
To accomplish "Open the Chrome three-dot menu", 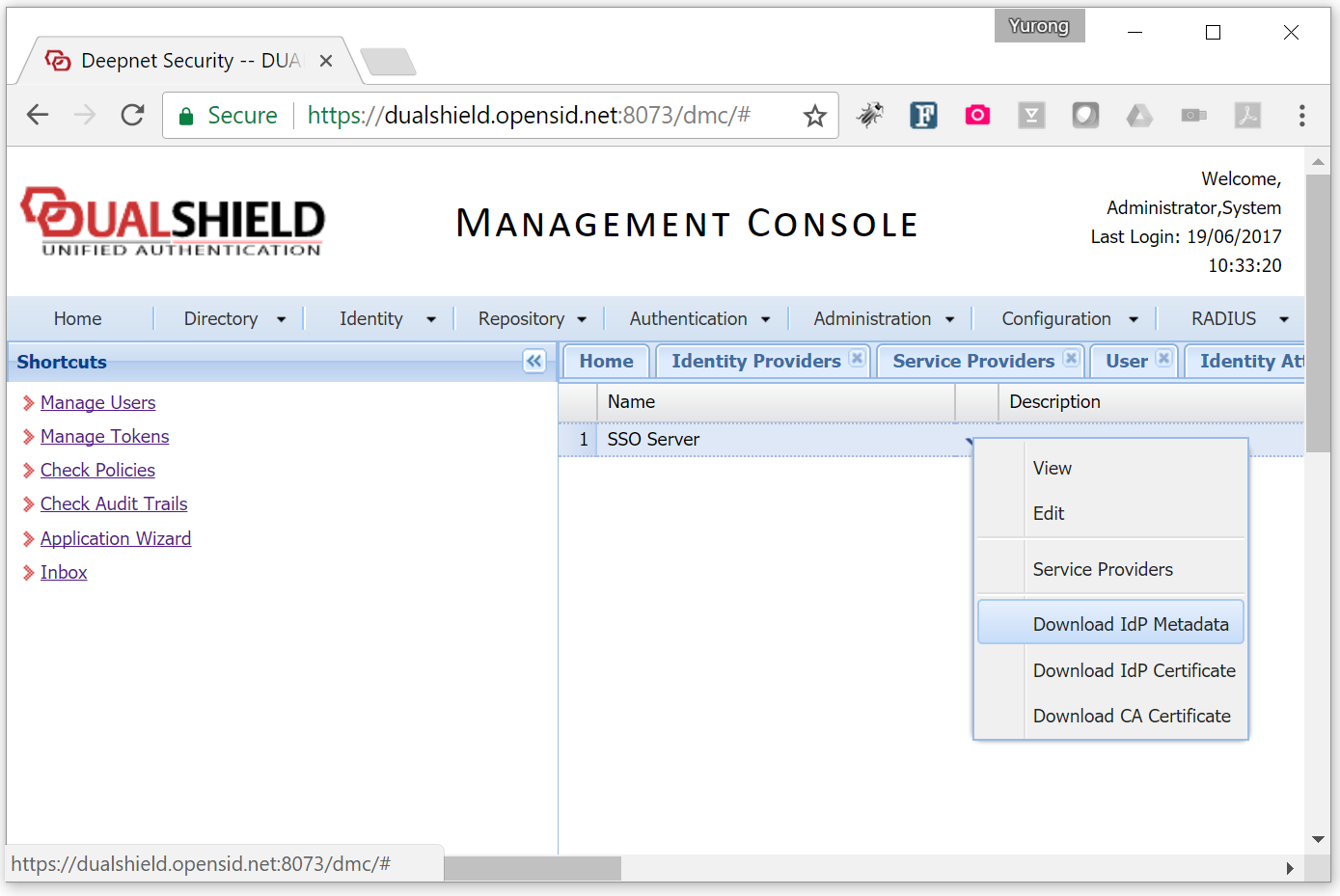I will click(x=1301, y=116).
